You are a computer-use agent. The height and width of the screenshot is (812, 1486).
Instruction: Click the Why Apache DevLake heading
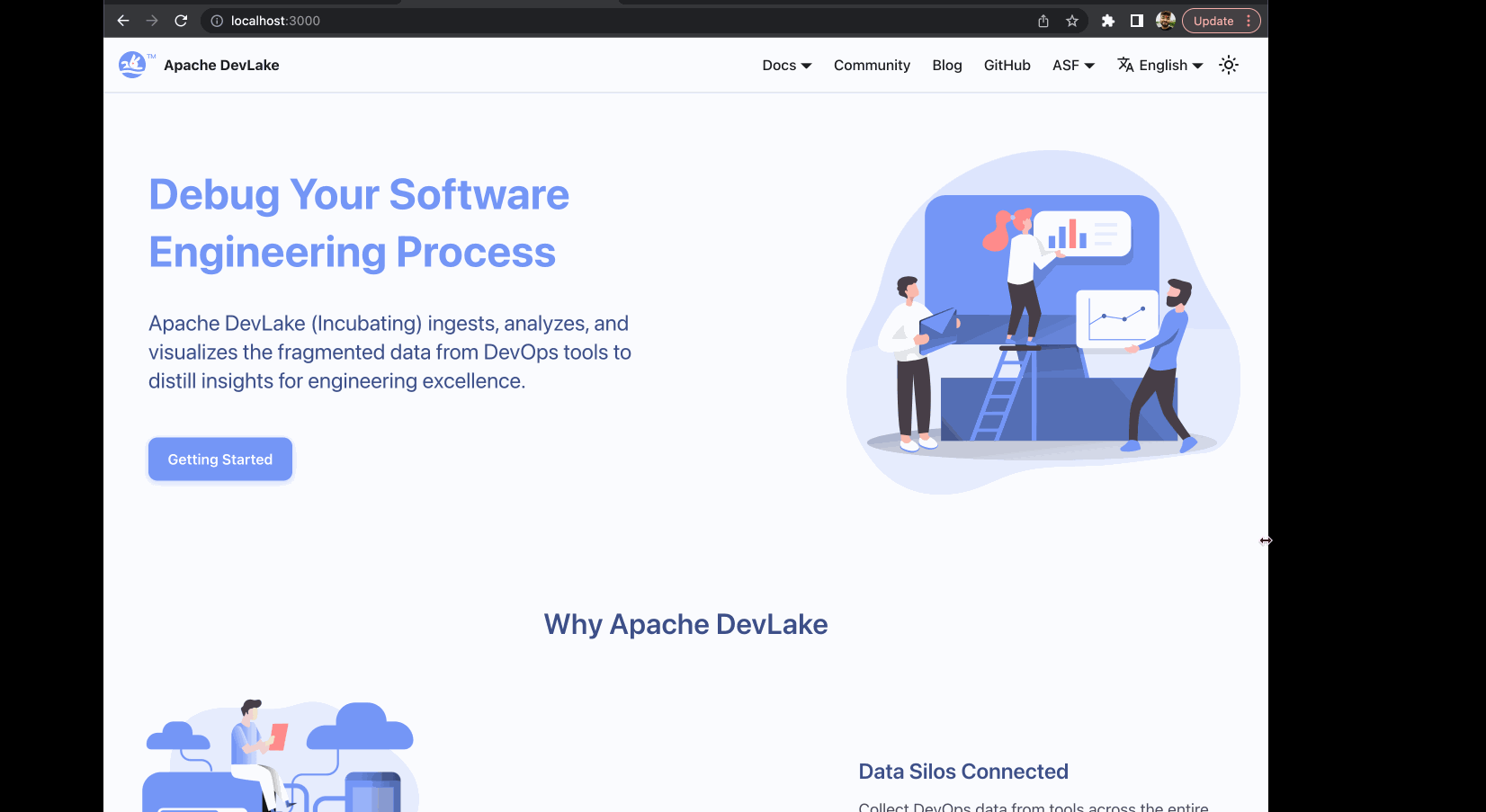pos(685,624)
